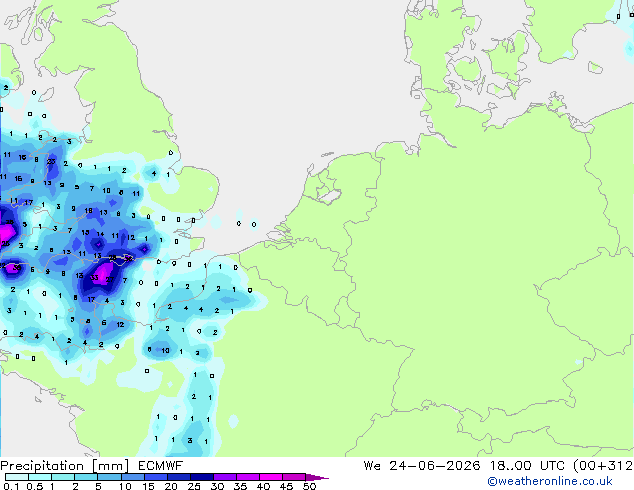Click the '35' legend scale label

[x=240, y=486]
